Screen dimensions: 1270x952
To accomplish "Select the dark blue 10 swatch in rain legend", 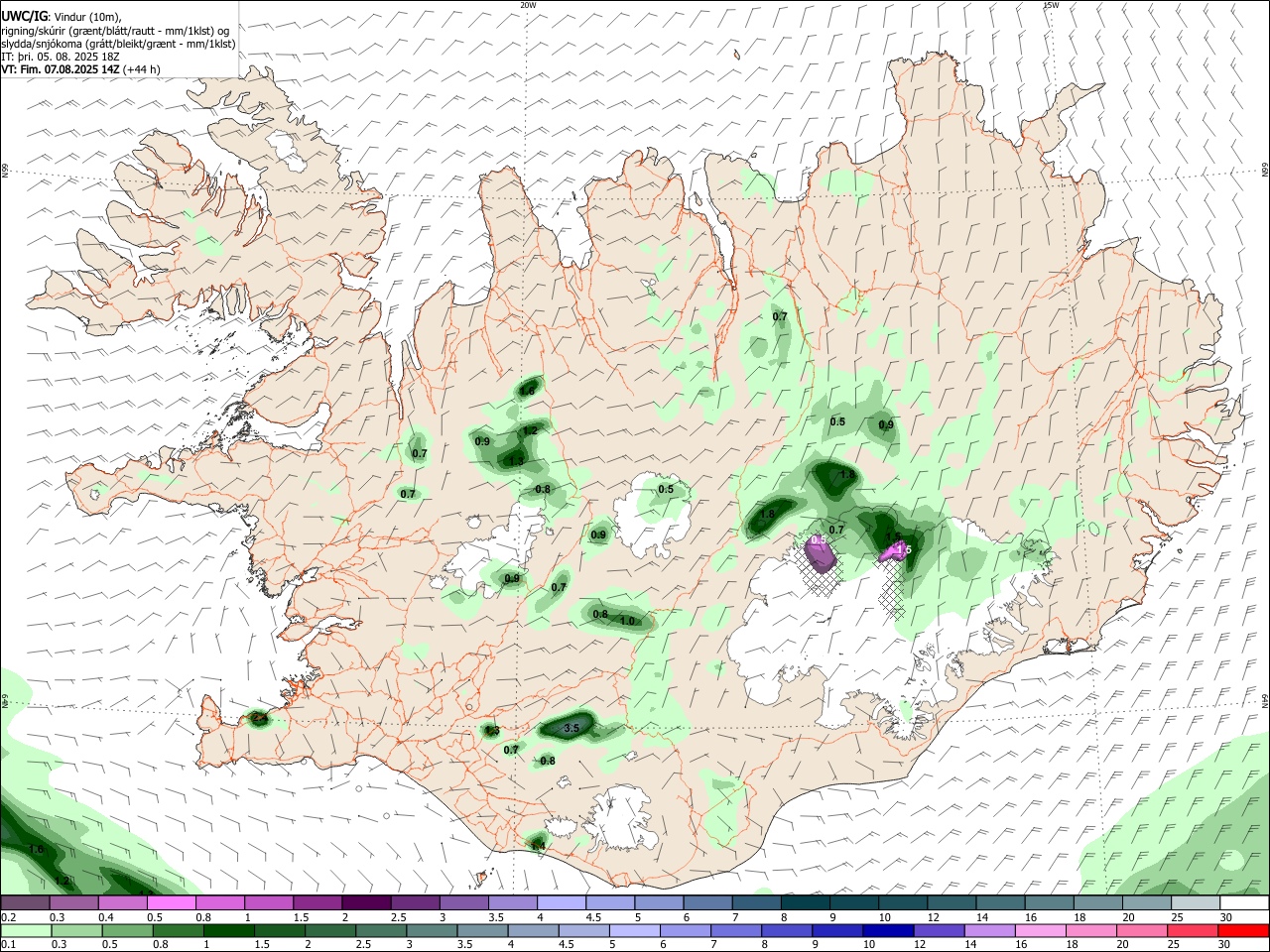I will [886, 931].
